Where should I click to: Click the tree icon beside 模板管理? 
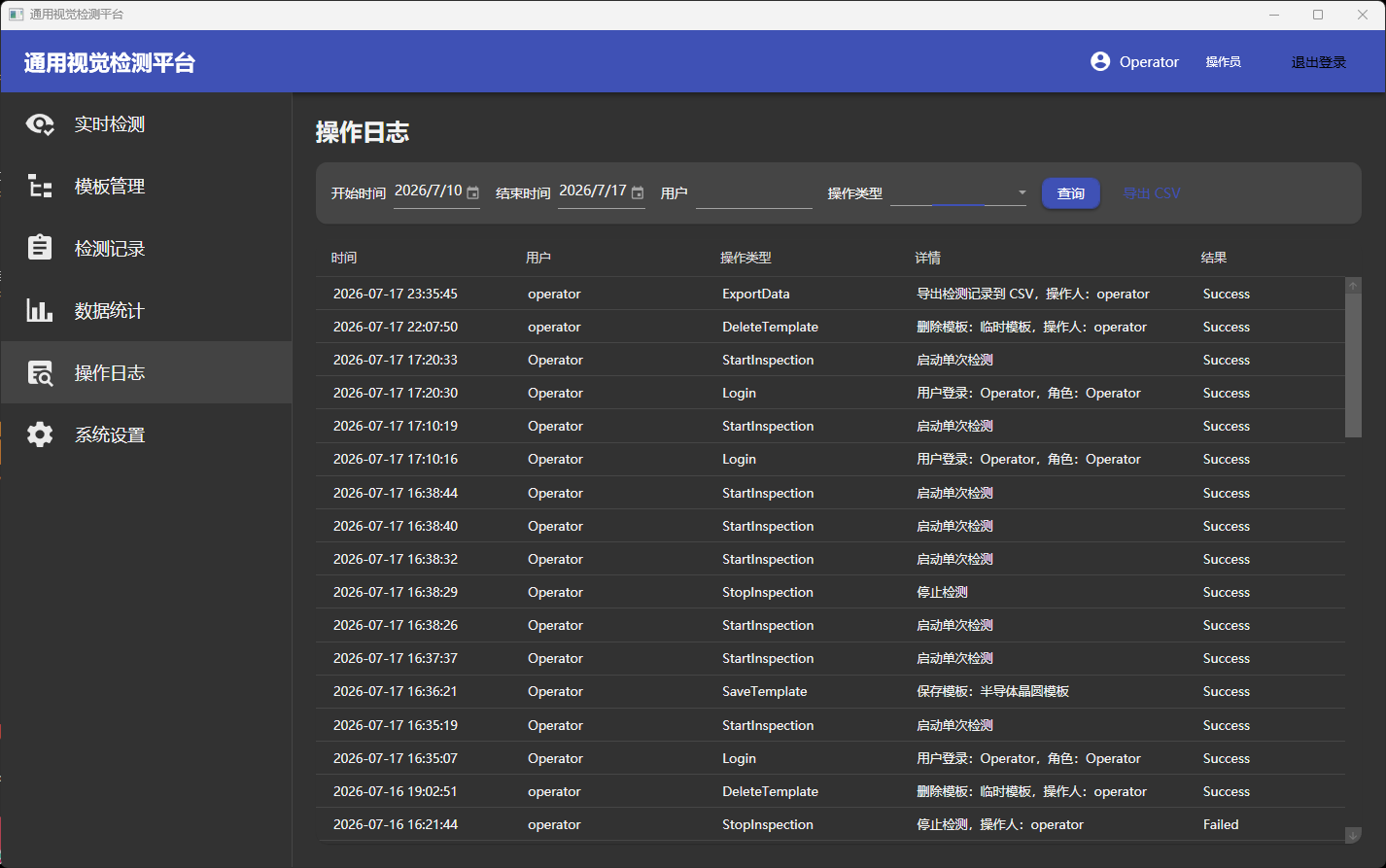point(40,187)
